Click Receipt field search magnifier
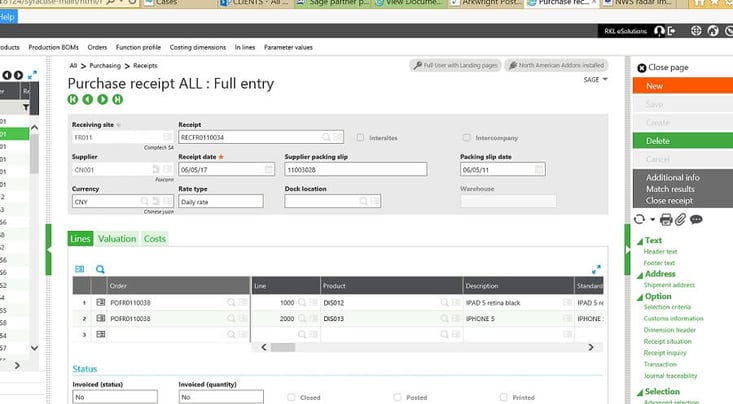 pos(325,137)
